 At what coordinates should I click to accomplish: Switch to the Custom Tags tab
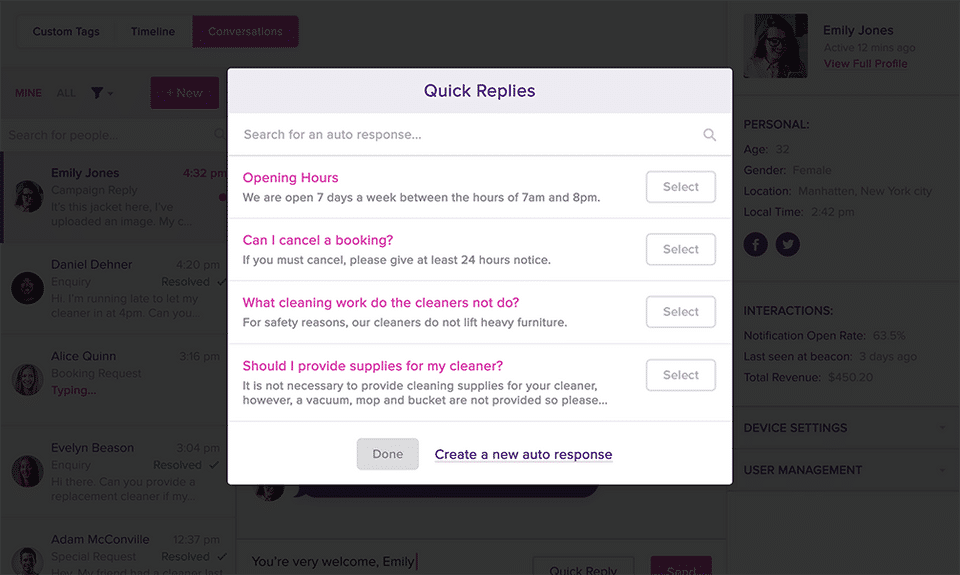point(66,32)
